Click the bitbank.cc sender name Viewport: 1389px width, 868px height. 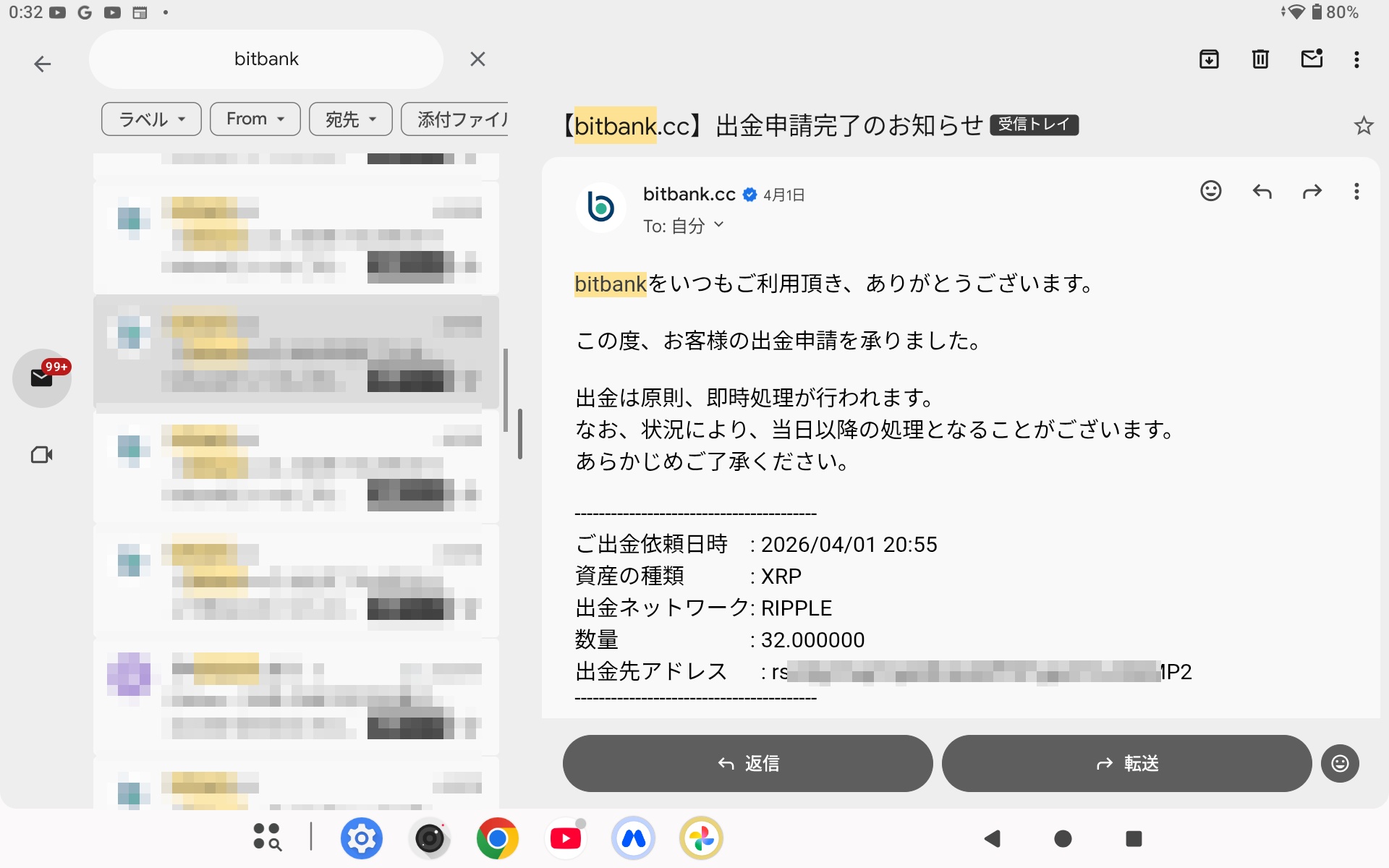[689, 194]
